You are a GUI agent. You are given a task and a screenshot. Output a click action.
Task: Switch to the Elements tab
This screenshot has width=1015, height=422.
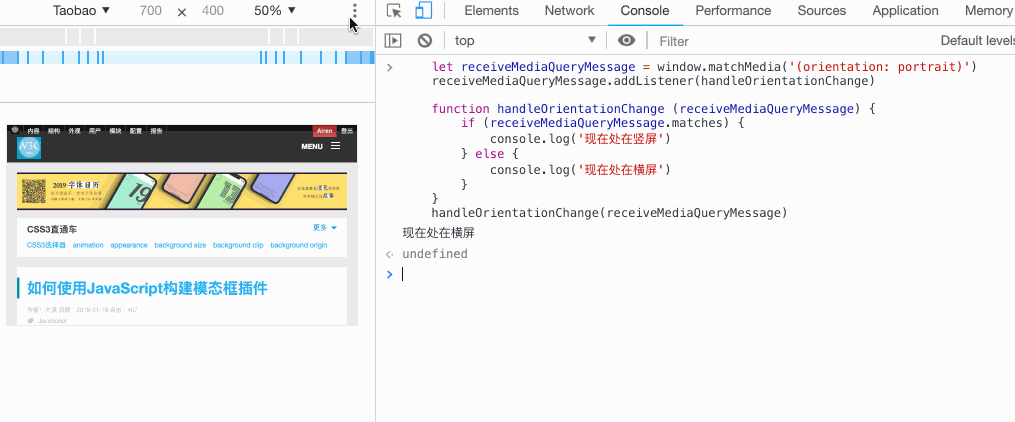[491, 10]
